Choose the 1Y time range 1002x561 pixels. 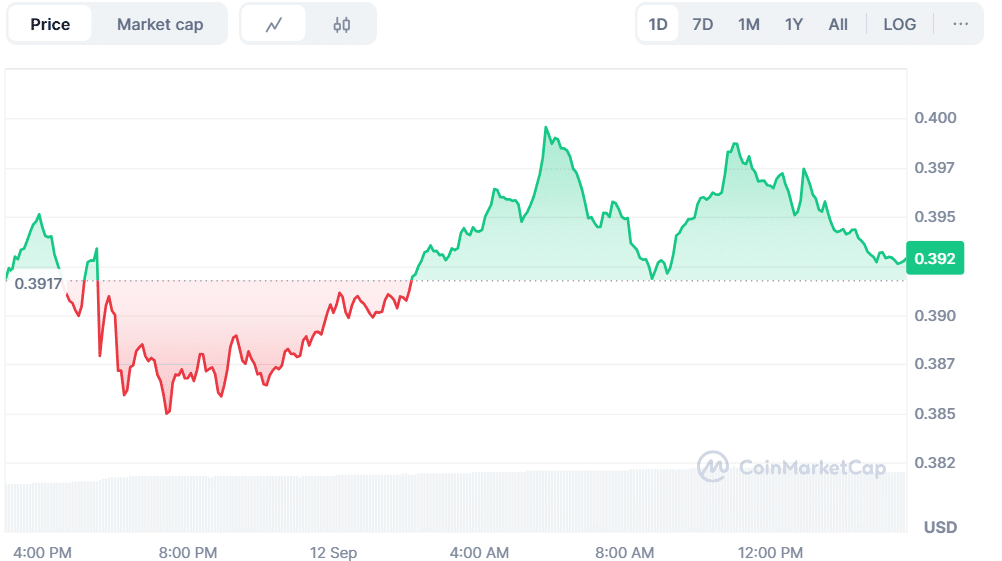coord(793,24)
